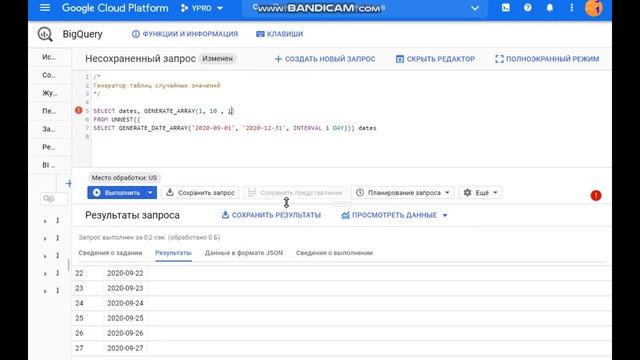Open Сведения о выполнении tab
640x360 pixels.
pyautogui.click(x=334, y=253)
